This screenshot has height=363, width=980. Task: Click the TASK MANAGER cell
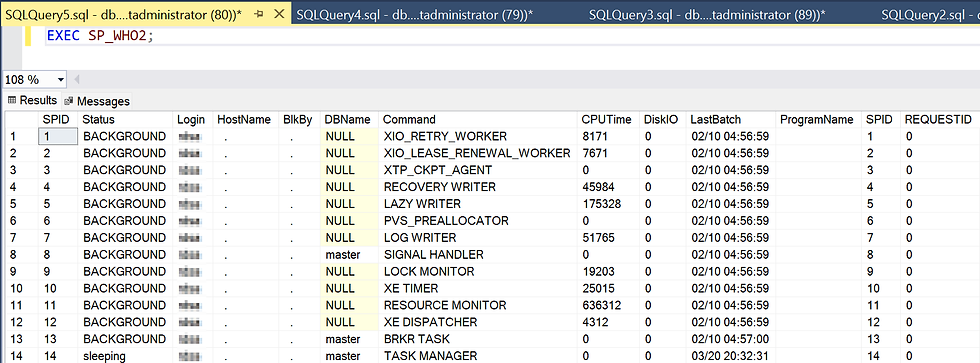click(x=478, y=356)
